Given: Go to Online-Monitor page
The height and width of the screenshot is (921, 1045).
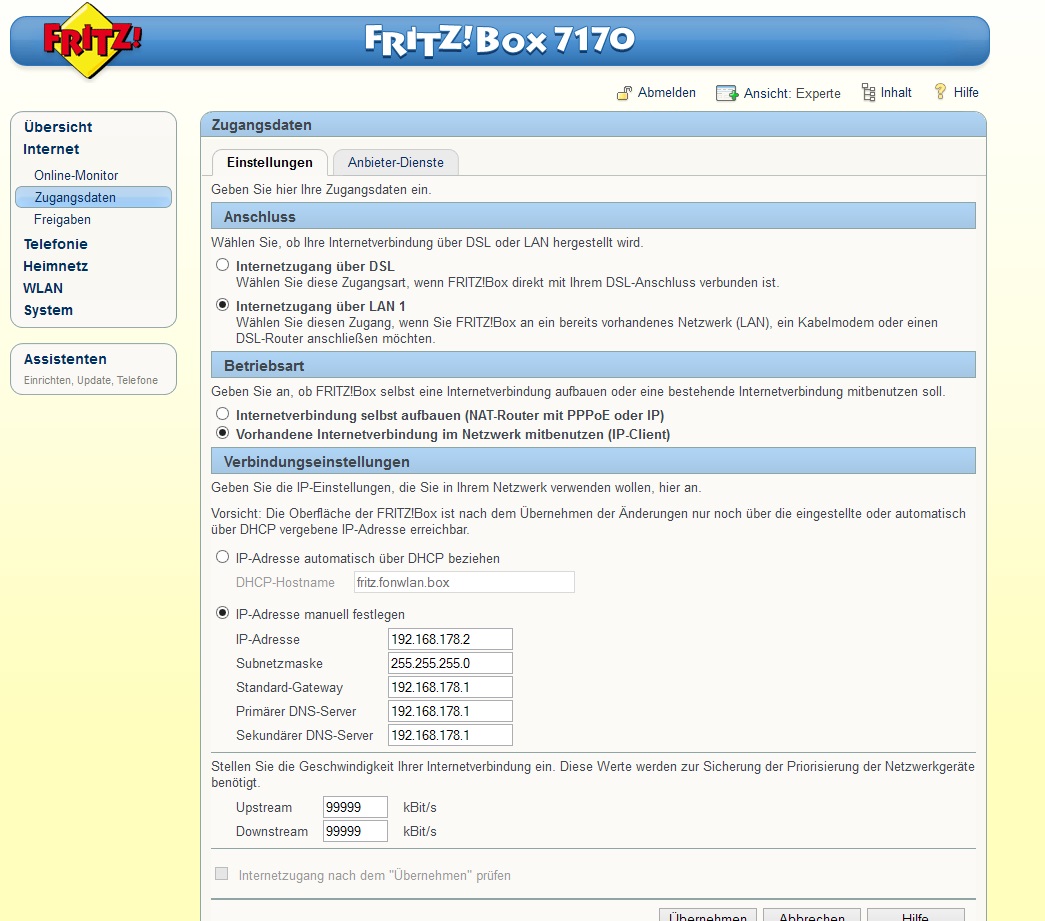Looking at the screenshot, I should coord(76,175).
